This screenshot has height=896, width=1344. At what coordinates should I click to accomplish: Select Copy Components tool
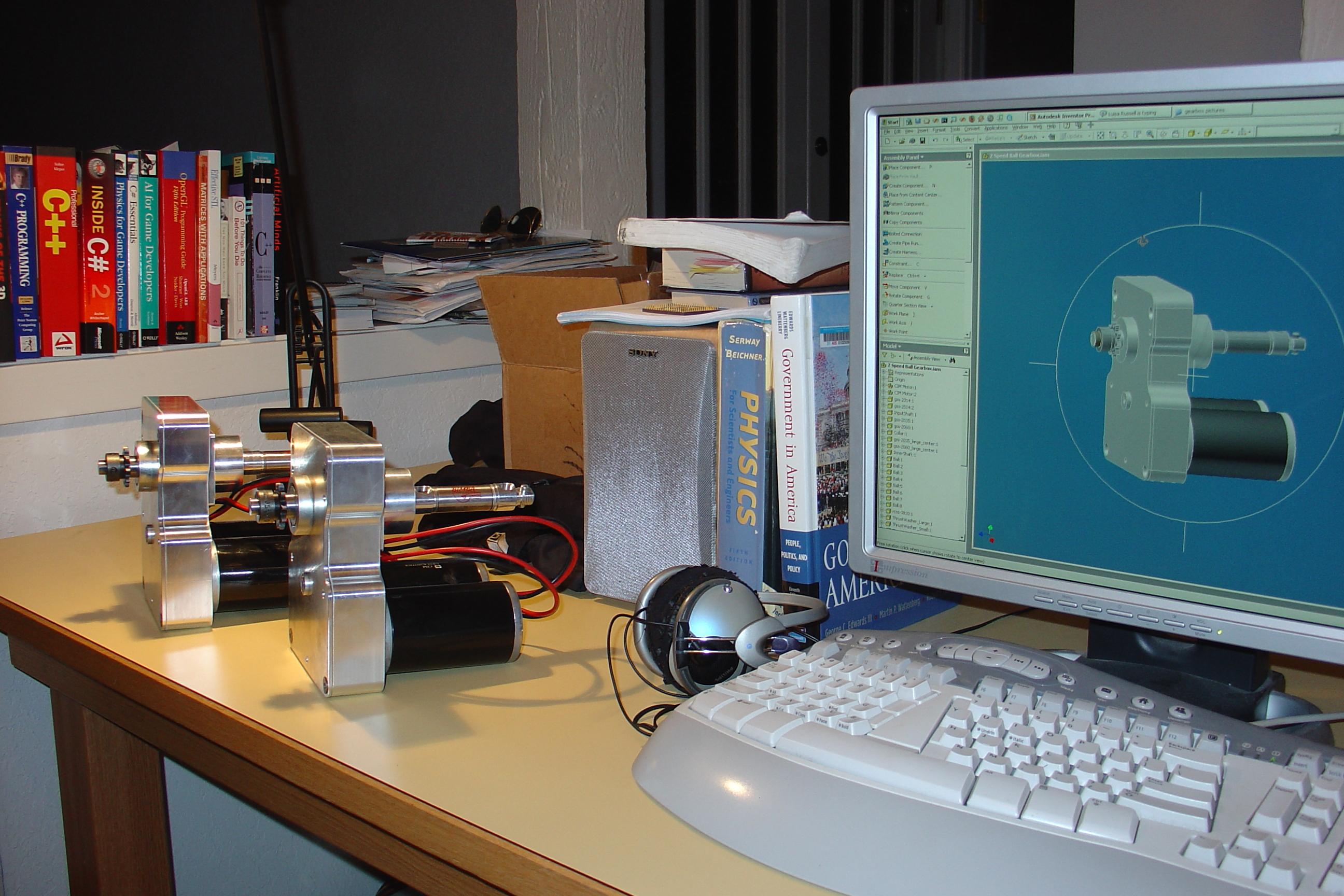tap(902, 223)
